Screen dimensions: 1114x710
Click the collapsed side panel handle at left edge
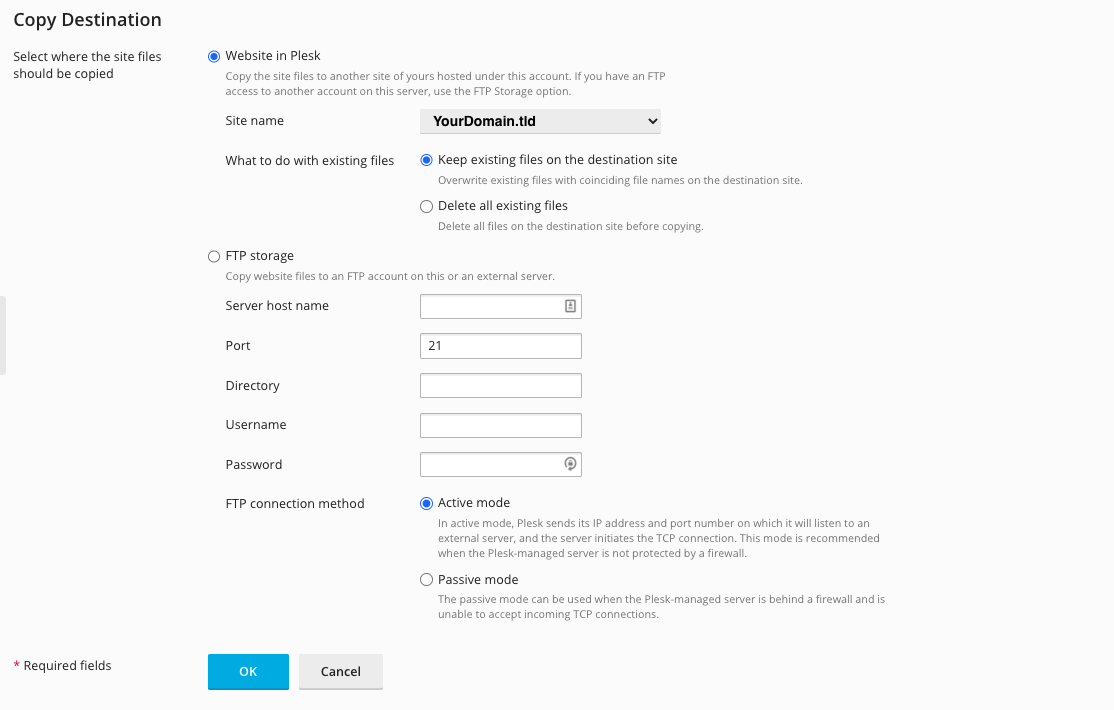click(3, 335)
